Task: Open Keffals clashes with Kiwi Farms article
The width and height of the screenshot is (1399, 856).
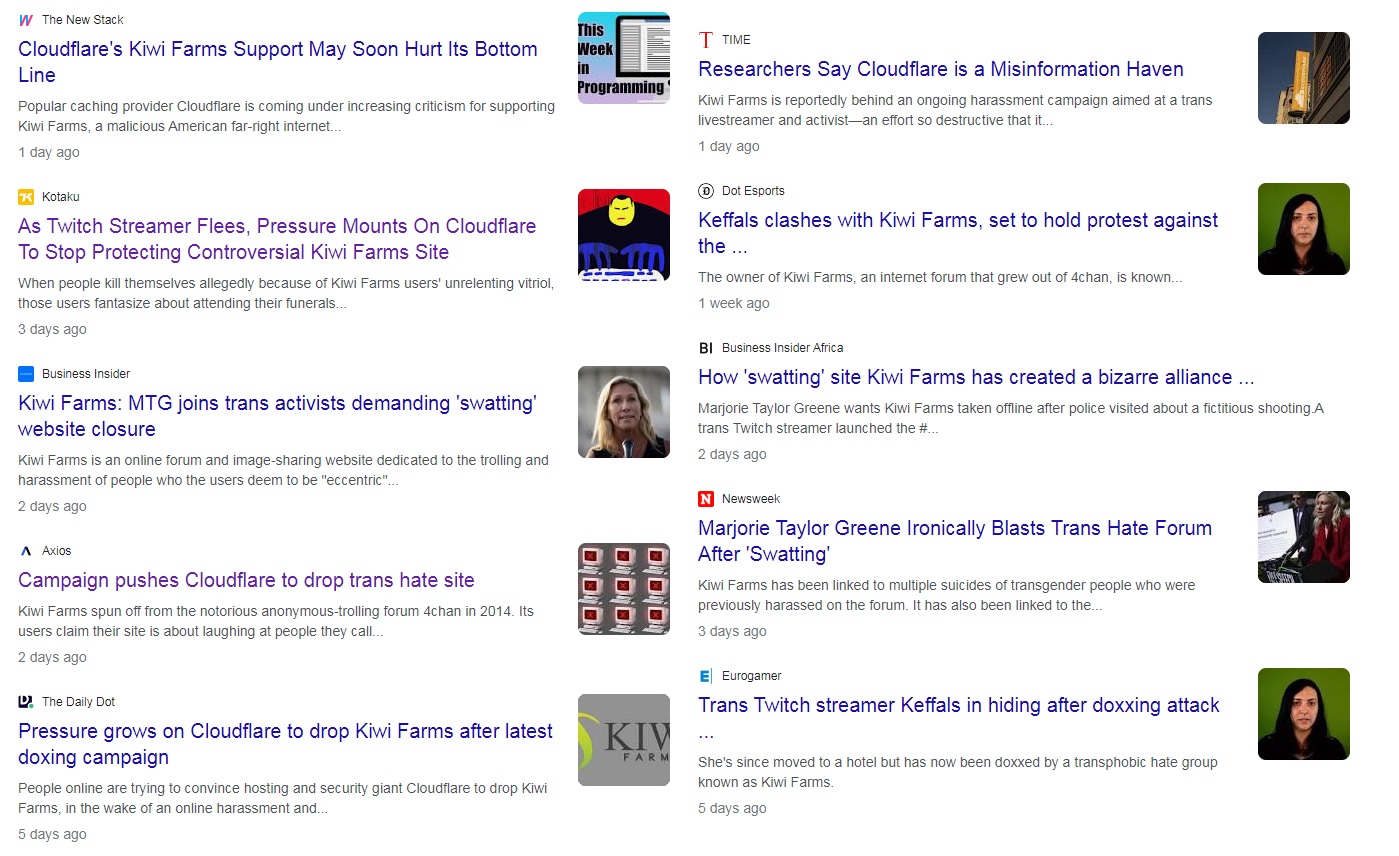Action: click(x=958, y=233)
